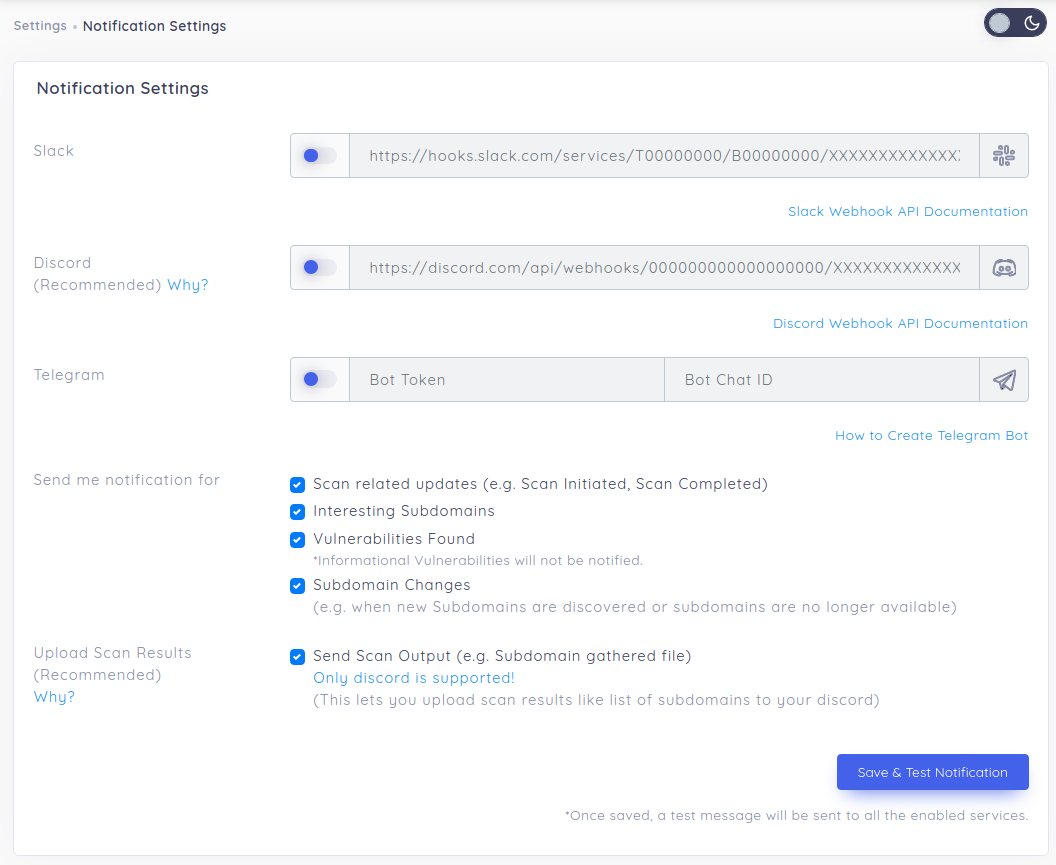Uncheck Interesting Subdomains checkbox
The image size is (1056, 865).
pyautogui.click(x=297, y=512)
